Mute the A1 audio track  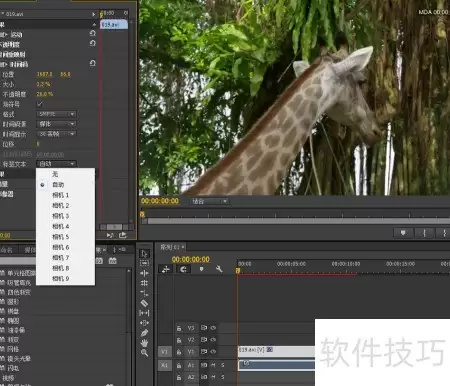[x=213, y=365]
